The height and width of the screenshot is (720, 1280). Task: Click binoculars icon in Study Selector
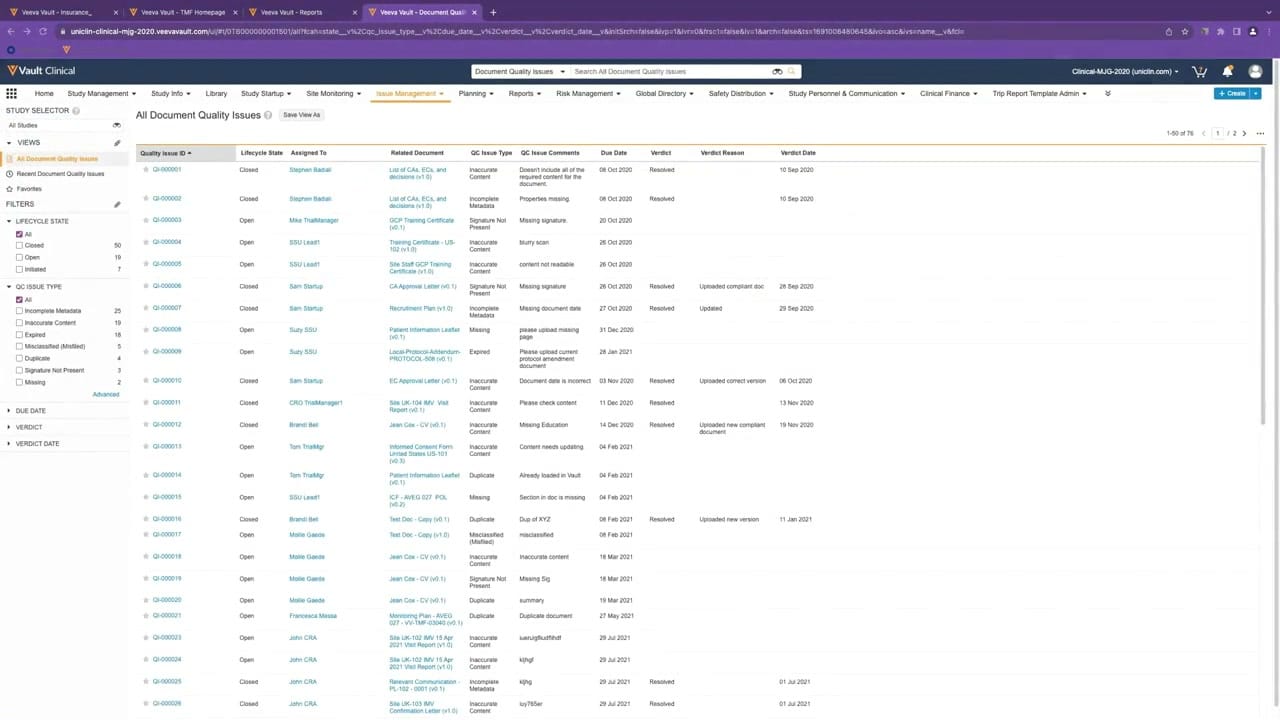[116, 126]
